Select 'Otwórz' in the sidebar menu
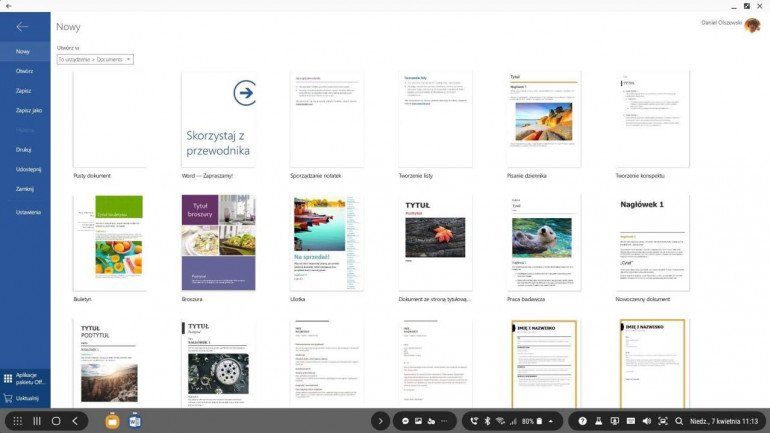The width and height of the screenshot is (770, 433). (x=24, y=71)
